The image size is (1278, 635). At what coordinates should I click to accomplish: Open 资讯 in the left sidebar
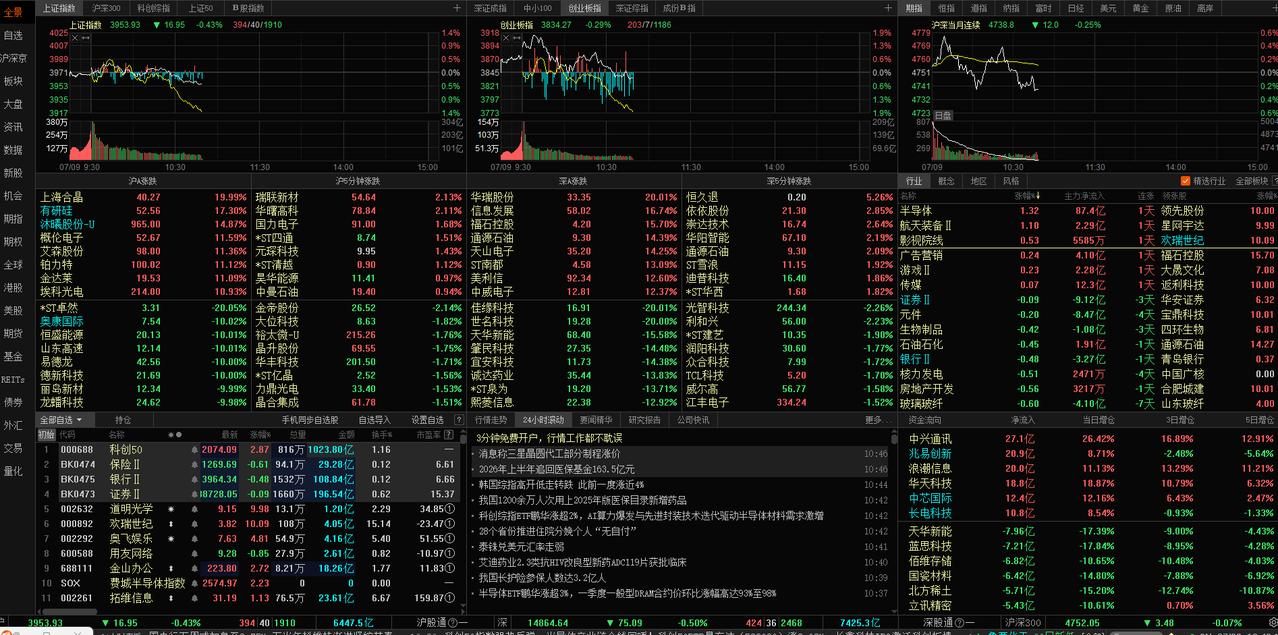[13, 127]
